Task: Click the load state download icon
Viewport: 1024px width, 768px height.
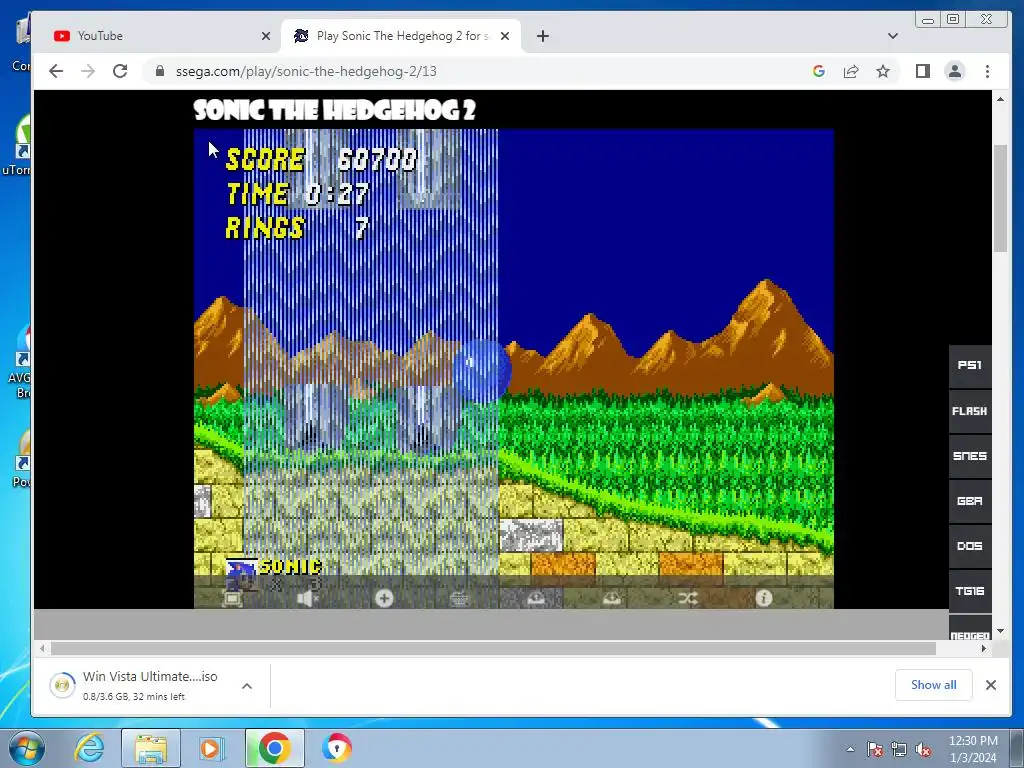Action: coord(612,598)
